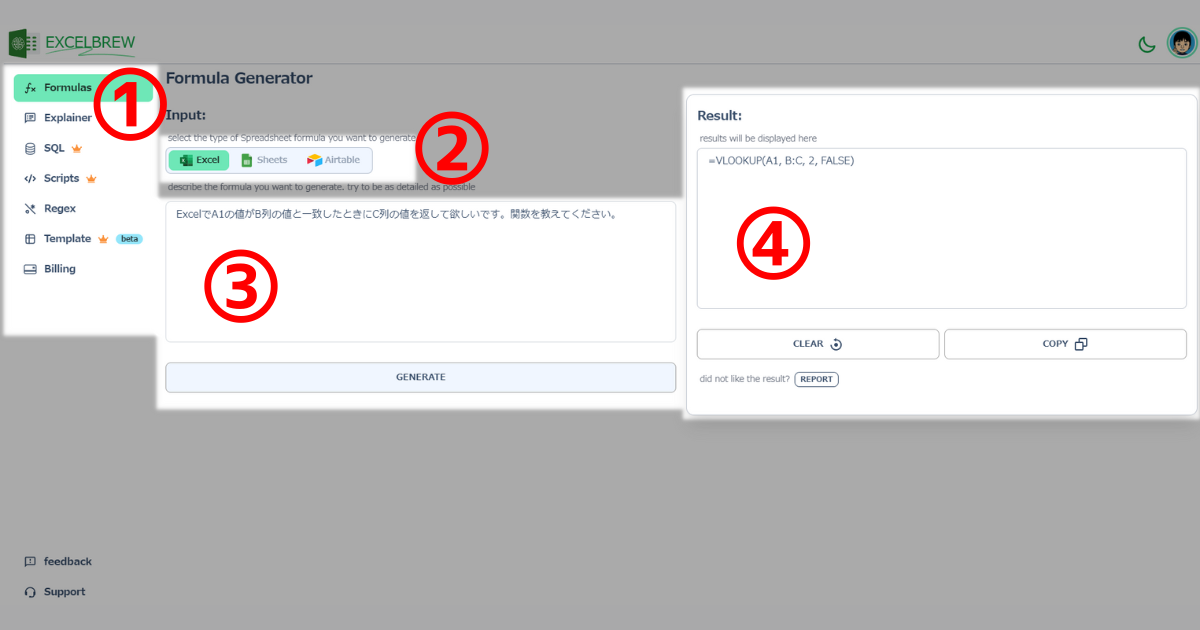This screenshot has height=630, width=1200.
Task: Open the Formulas sidebar item
Action: pos(83,88)
